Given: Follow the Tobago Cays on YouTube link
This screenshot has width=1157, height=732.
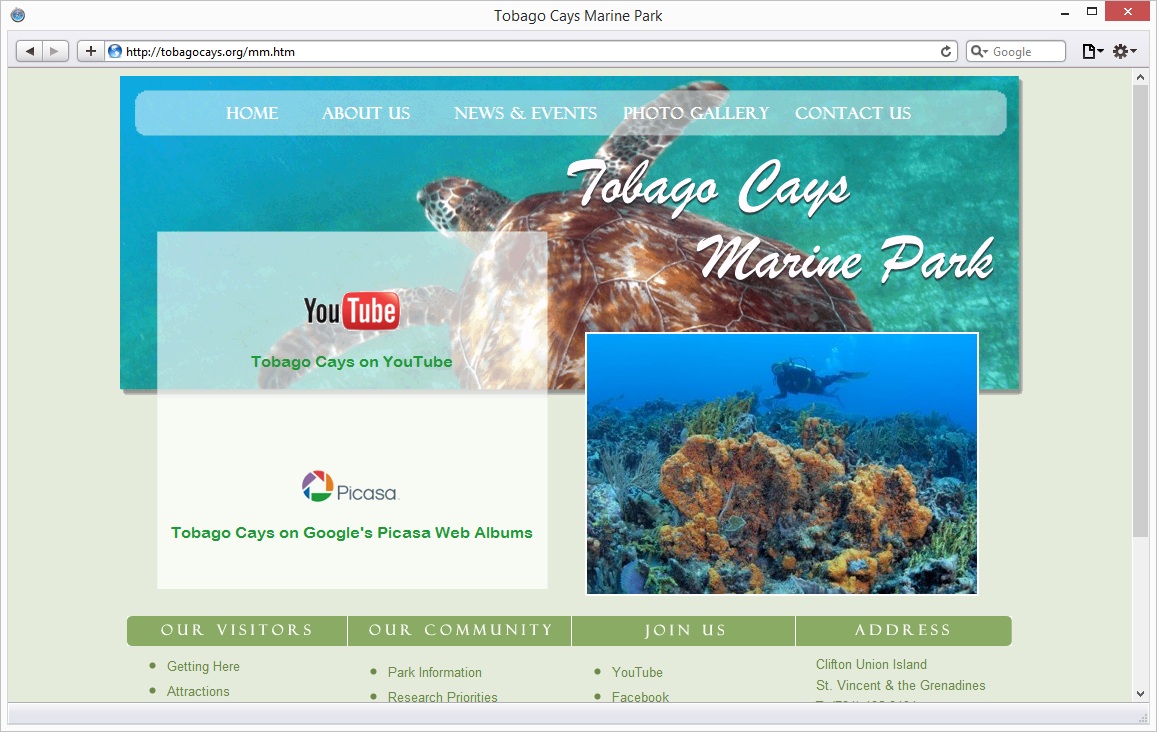Looking at the screenshot, I should click(351, 362).
